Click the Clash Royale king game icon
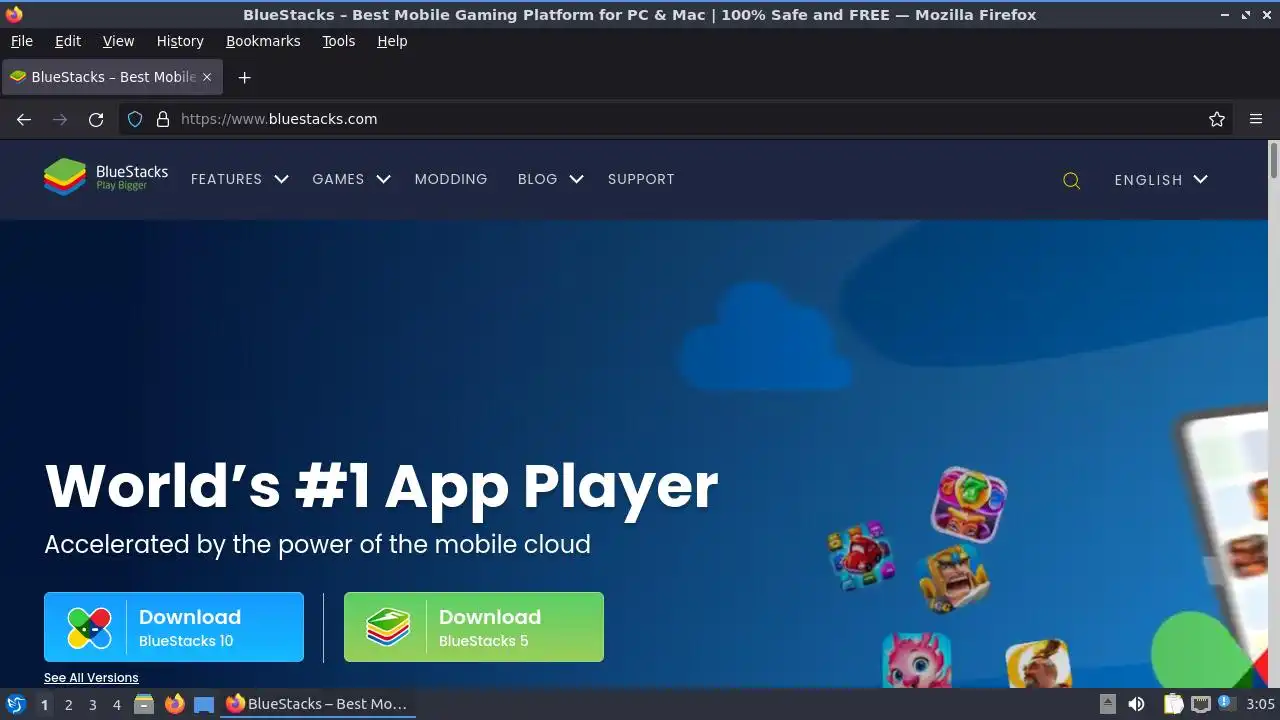The width and height of the screenshot is (1280, 720). (954, 578)
